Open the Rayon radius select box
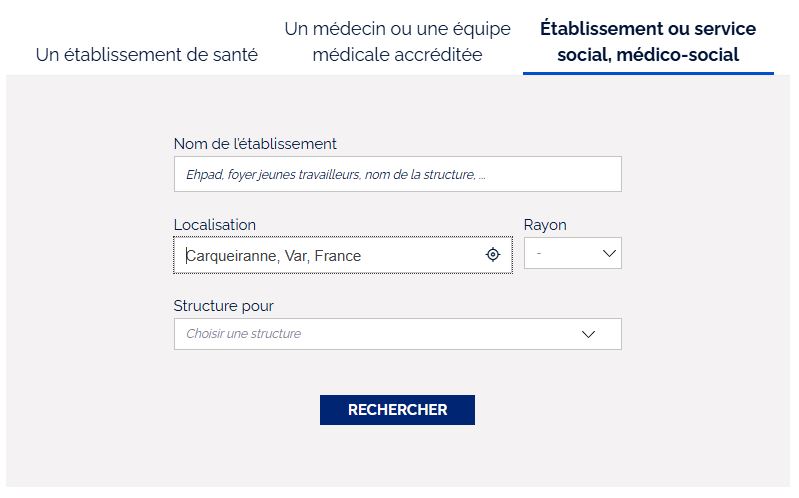799x498 pixels. pyautogui.click(x=573, y=253)
